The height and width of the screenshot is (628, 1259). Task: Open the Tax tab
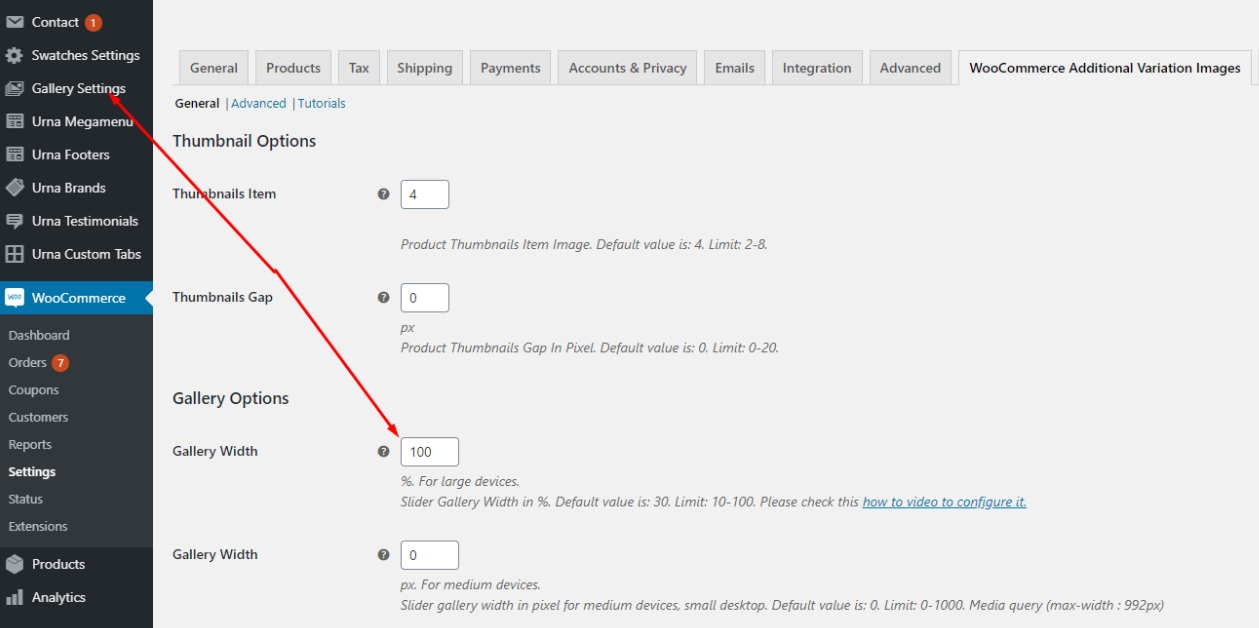(x=359, y=68)
